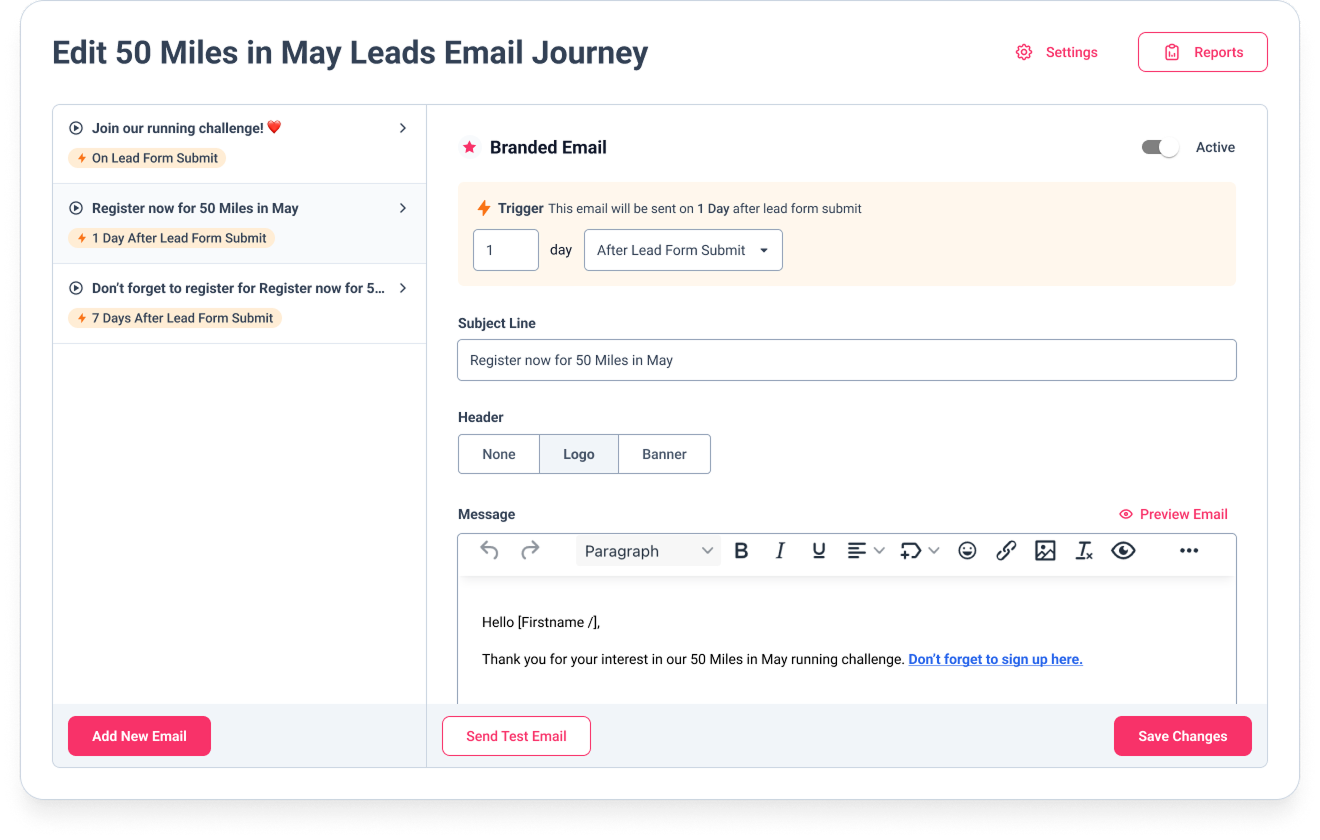Image resolution: width=1320 pixels, height=840 pixels.
Task: Click the red star beside Branded Email
Action: (x=469, y=148)
